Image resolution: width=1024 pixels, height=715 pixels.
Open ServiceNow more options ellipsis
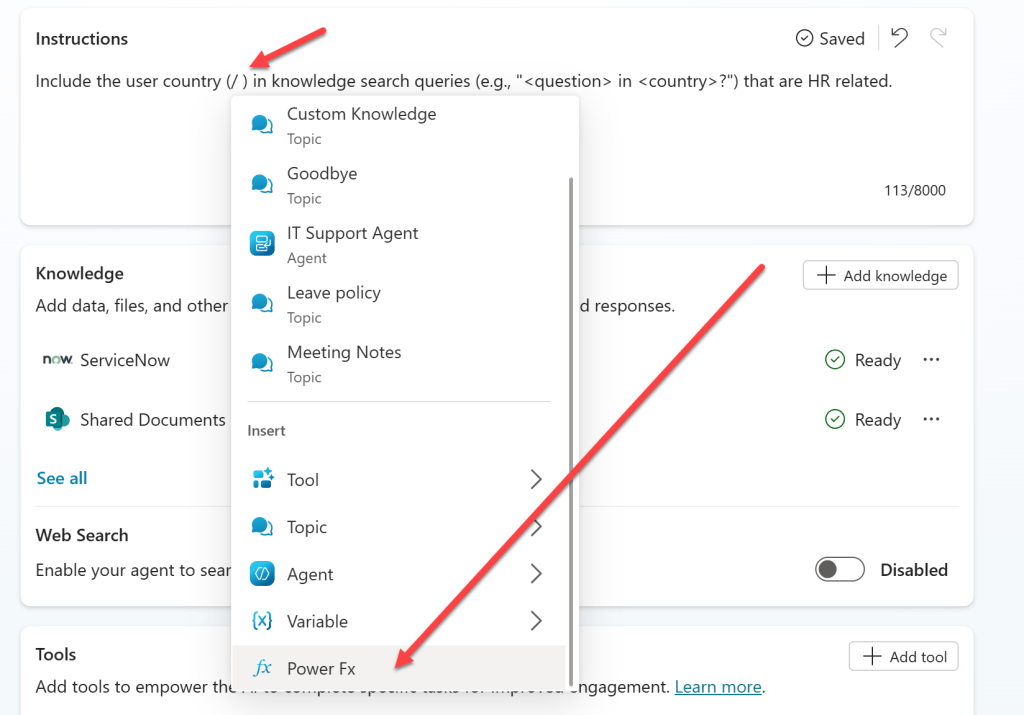(x=931, y=360)
